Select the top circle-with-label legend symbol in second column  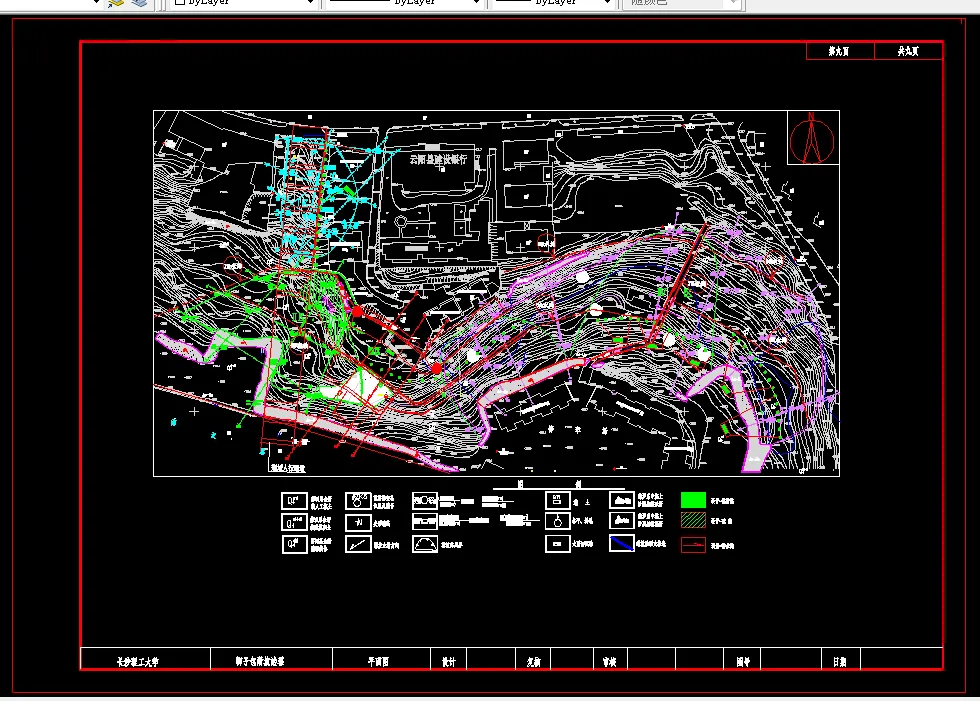[358, 500]
